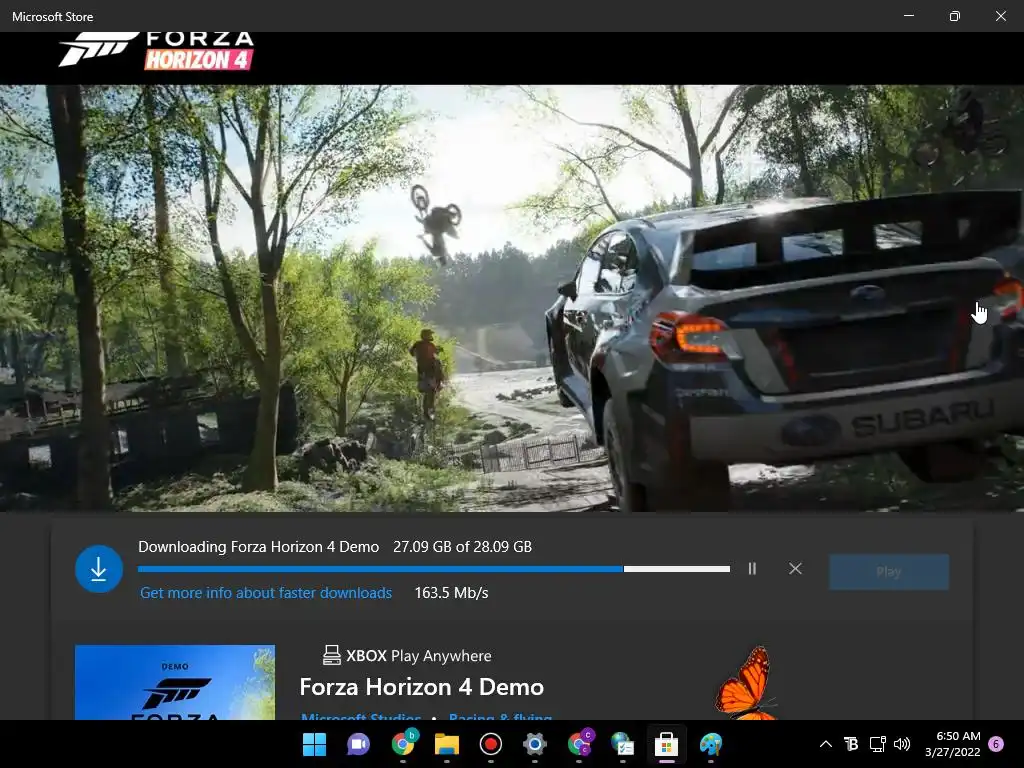Open Get more info about faster downloads

(x=266, y=593)
